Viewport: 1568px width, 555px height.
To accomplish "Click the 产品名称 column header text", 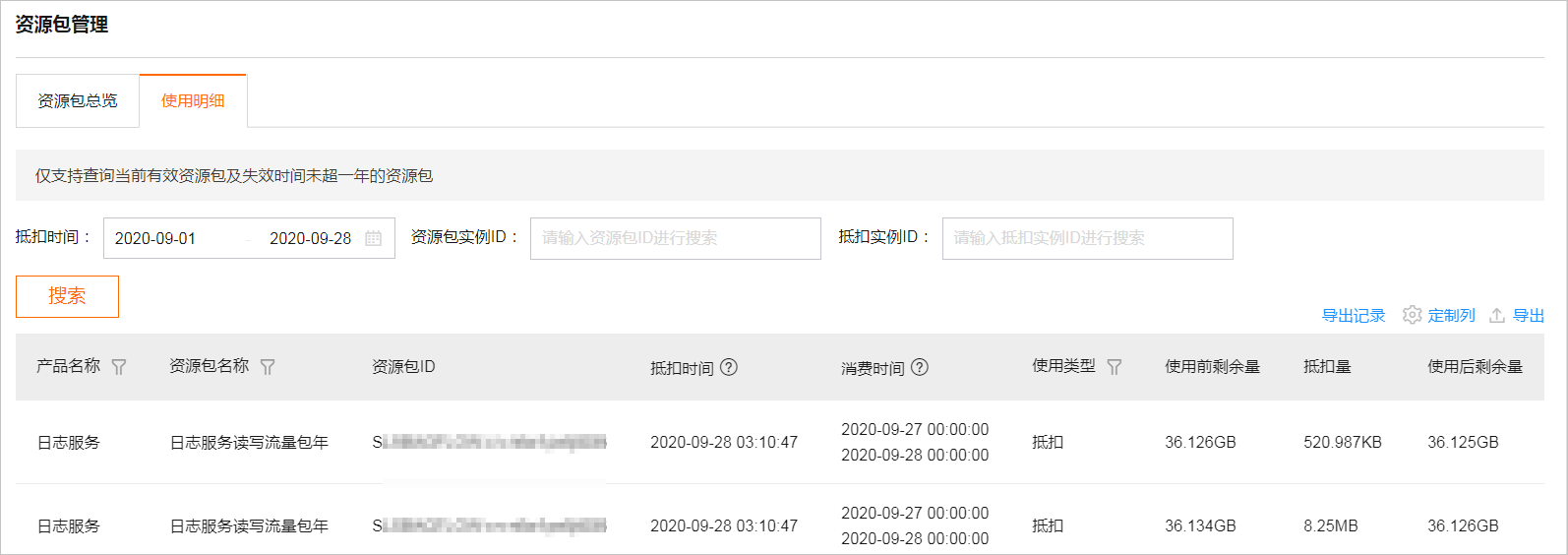I will pos(69,366).
